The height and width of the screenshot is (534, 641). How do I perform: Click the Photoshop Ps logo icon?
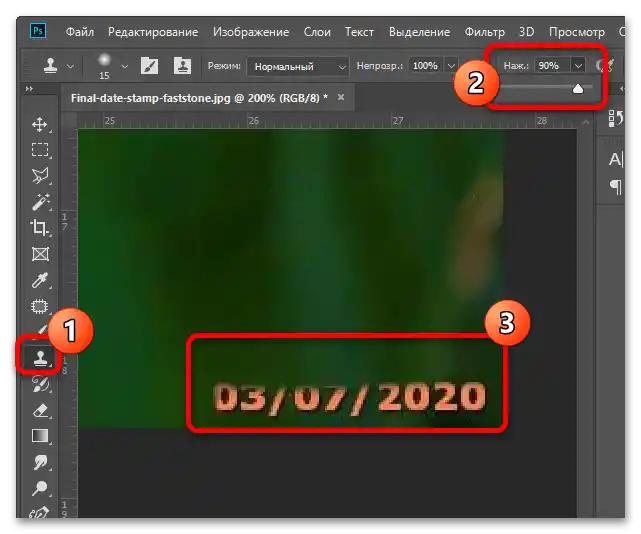tap(38, 31)
